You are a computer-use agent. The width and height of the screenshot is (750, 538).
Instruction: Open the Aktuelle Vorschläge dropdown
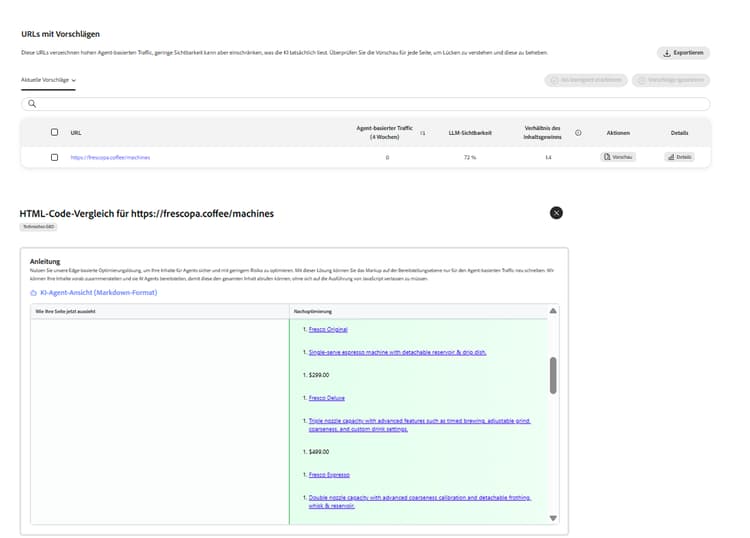tap(48, 80)
